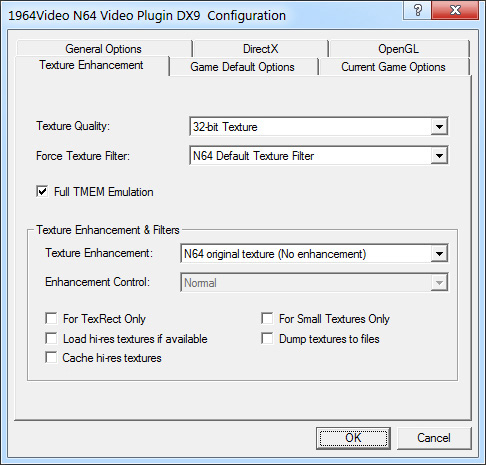Click the disabled Enhancement Control combo box showing Normal

point(314,282)
